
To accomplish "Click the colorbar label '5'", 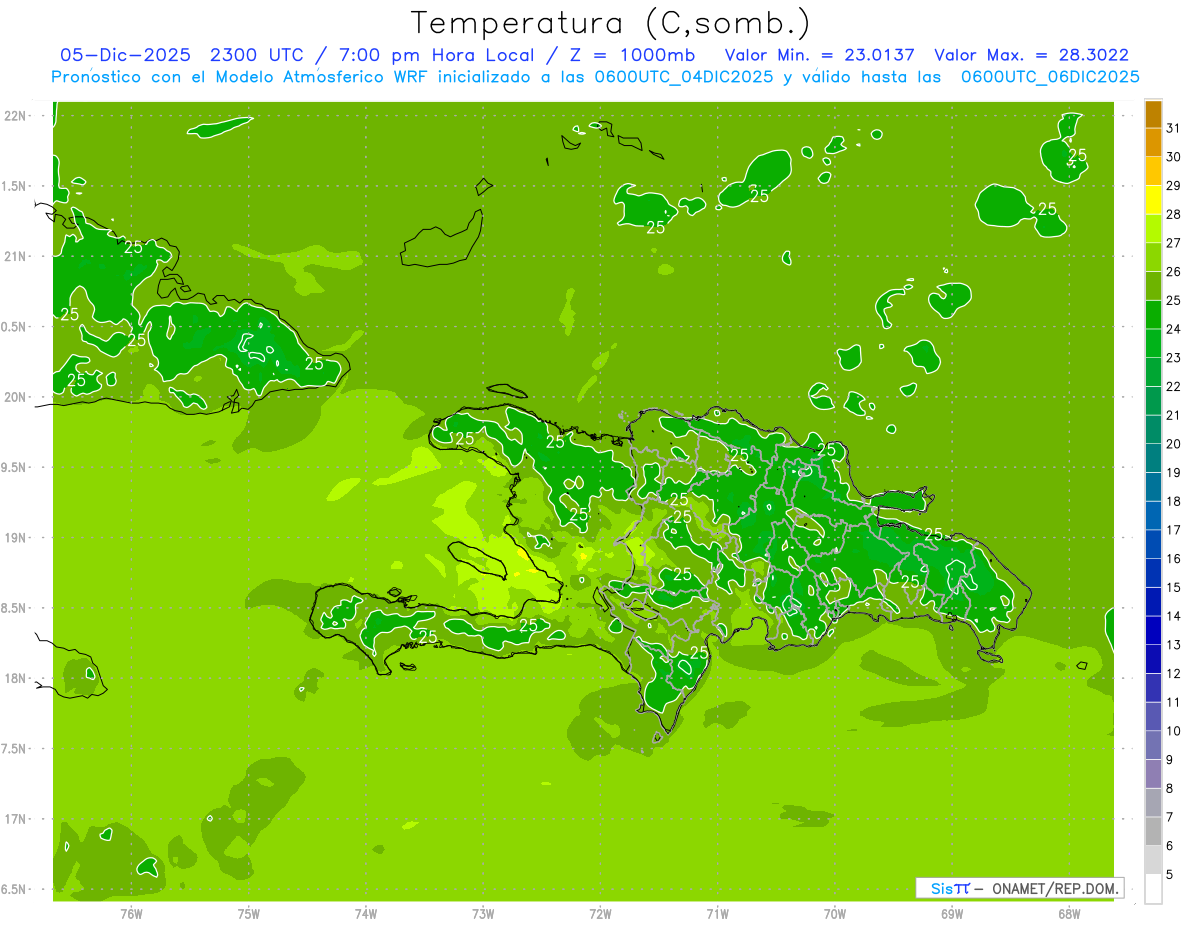I will point(1171,875).
